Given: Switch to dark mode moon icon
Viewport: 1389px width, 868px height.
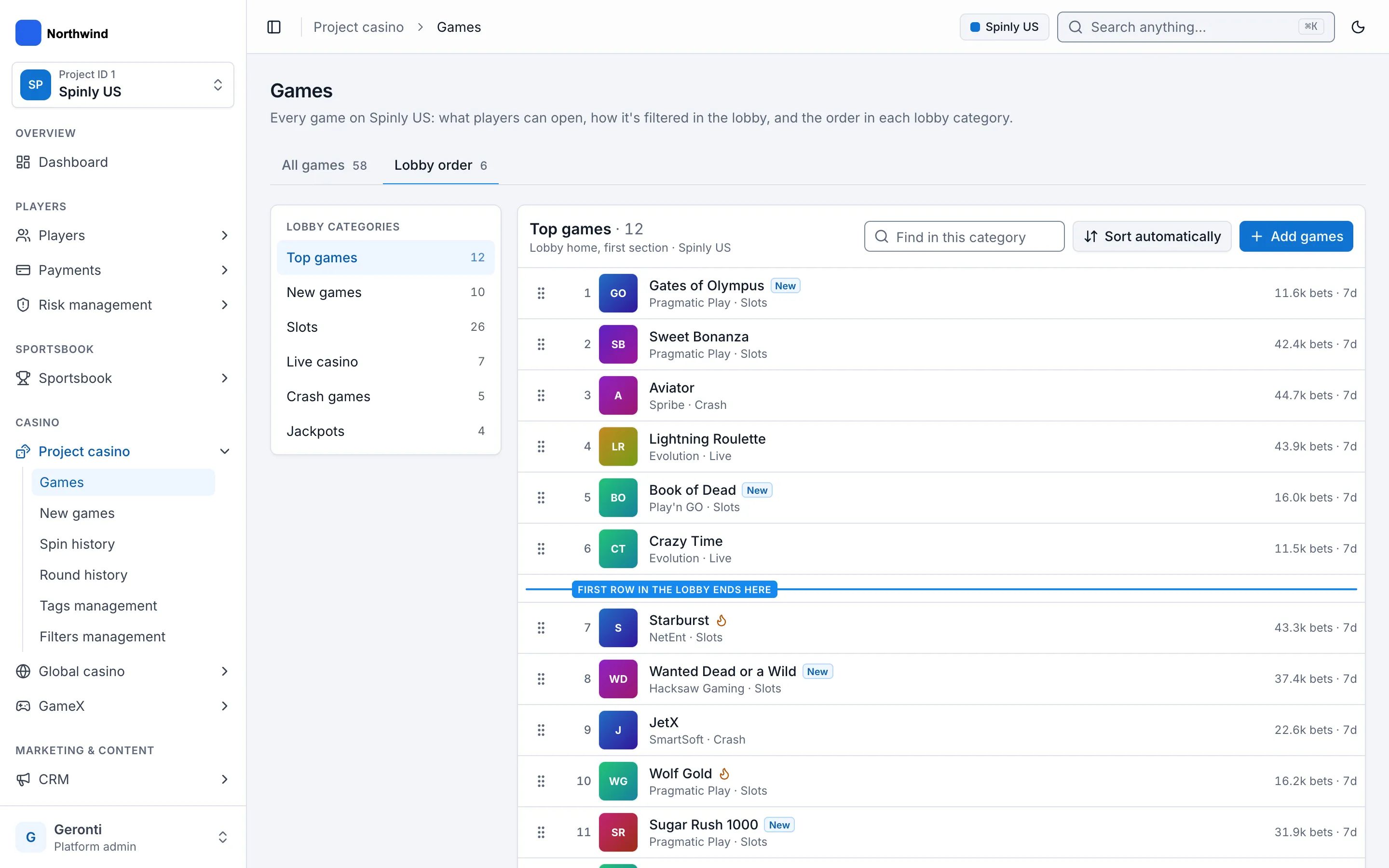Looking at the screenshot, I should (x=1358, y=27).
